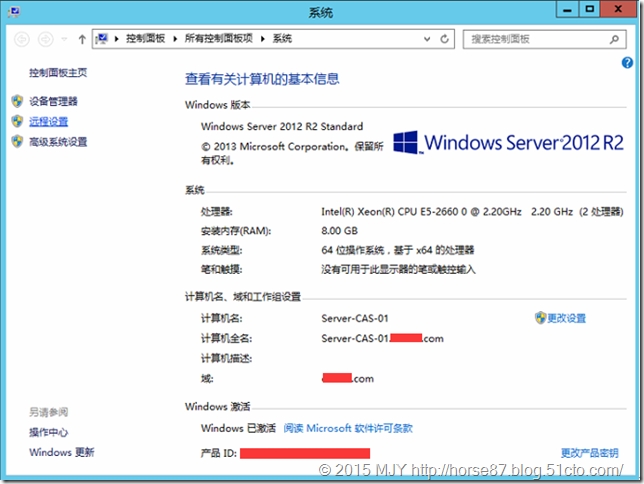The width and height of the screenshot is (644, 484).
Task: Click the magnifier icon in the search box
Action: click(x=613, y=39)
